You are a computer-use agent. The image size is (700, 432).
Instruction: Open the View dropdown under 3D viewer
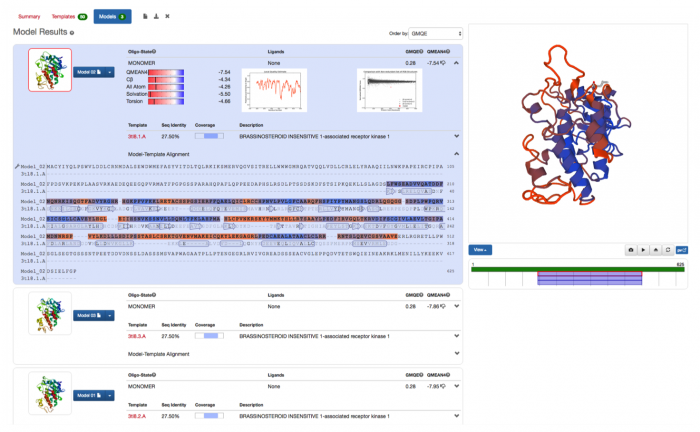tap(480, 249)
